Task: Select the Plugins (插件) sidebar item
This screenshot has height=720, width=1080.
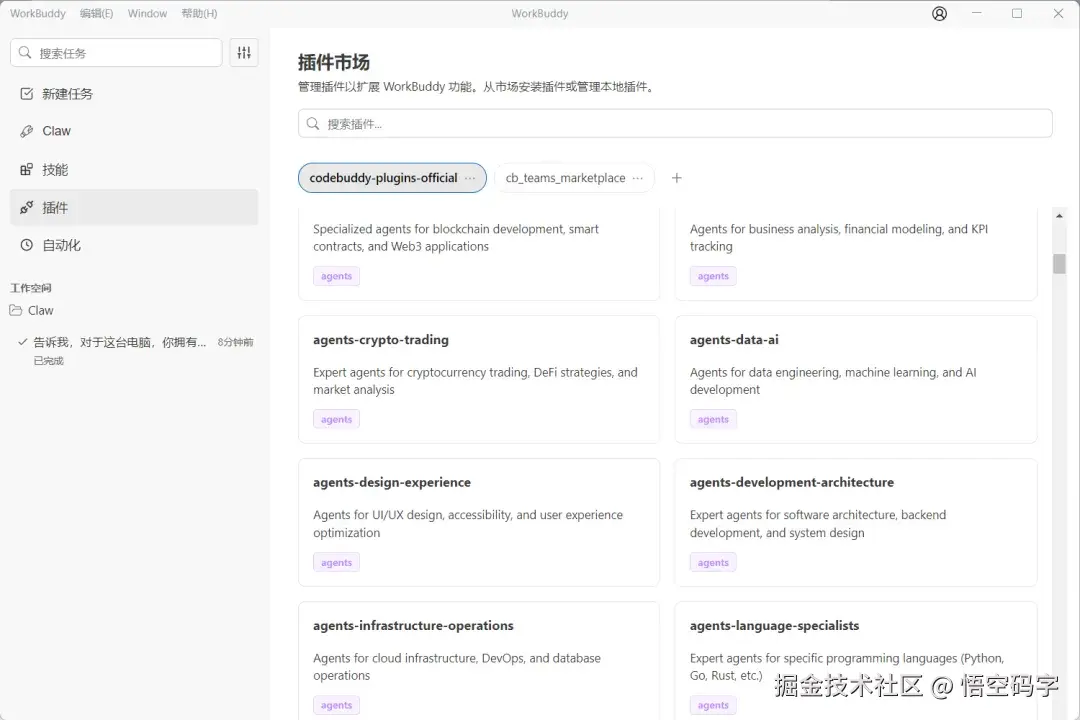Action: 55,208
